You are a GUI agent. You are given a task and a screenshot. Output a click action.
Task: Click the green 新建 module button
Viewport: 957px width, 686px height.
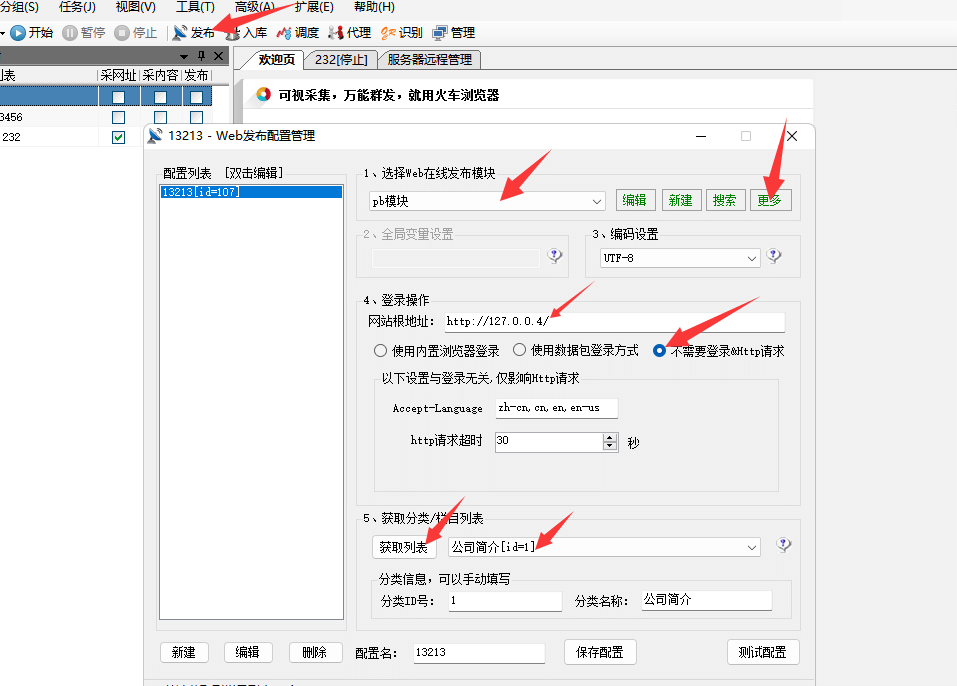tap(681, 200)
